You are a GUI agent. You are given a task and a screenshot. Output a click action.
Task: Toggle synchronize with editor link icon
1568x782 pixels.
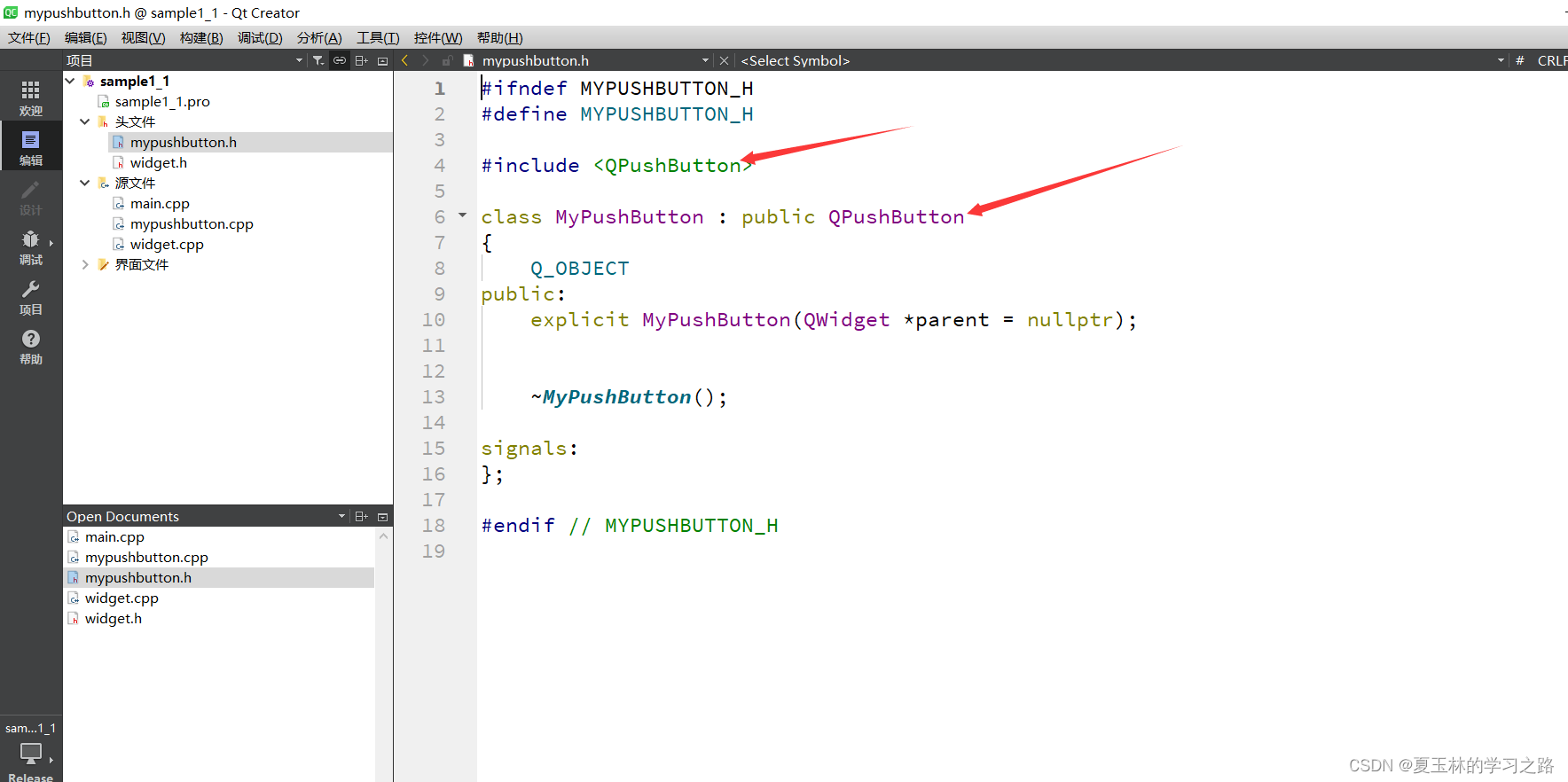coord(340,60)
